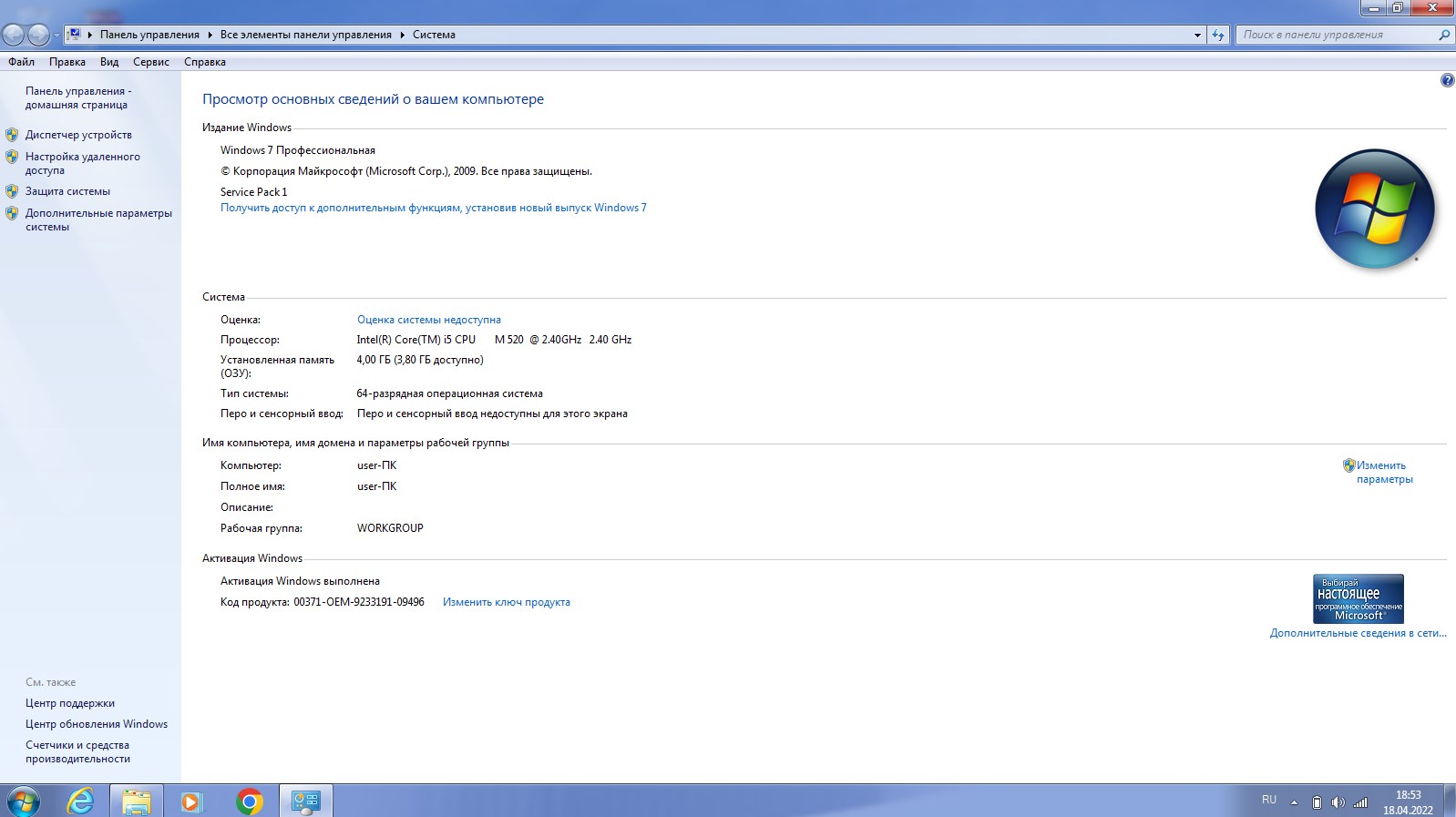The width and height of the screenshot is (1456, 817).
Task: Click shield icon beside 'Диспетчер устройств'
Action: click(12, 135)
